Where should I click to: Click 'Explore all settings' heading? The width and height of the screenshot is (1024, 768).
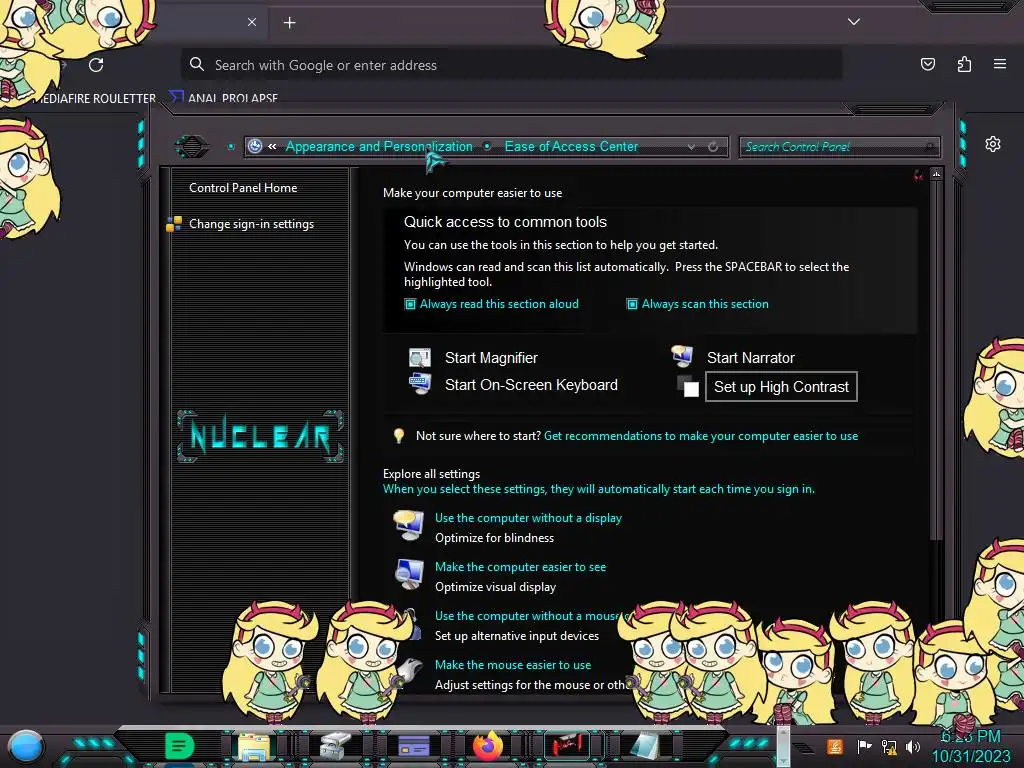click(431, 474)
